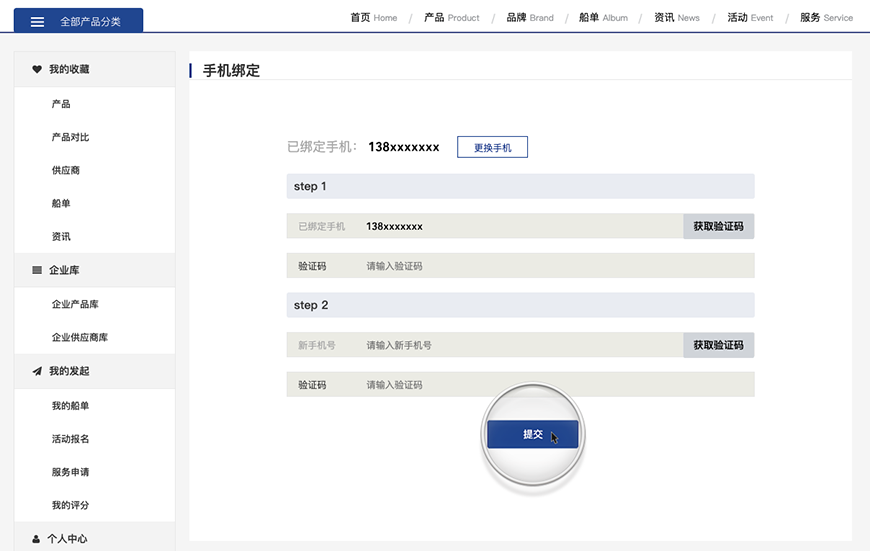Collapse the 我的收藏 sidebar section
Screen dimensions: 870x551
[69, 69]
